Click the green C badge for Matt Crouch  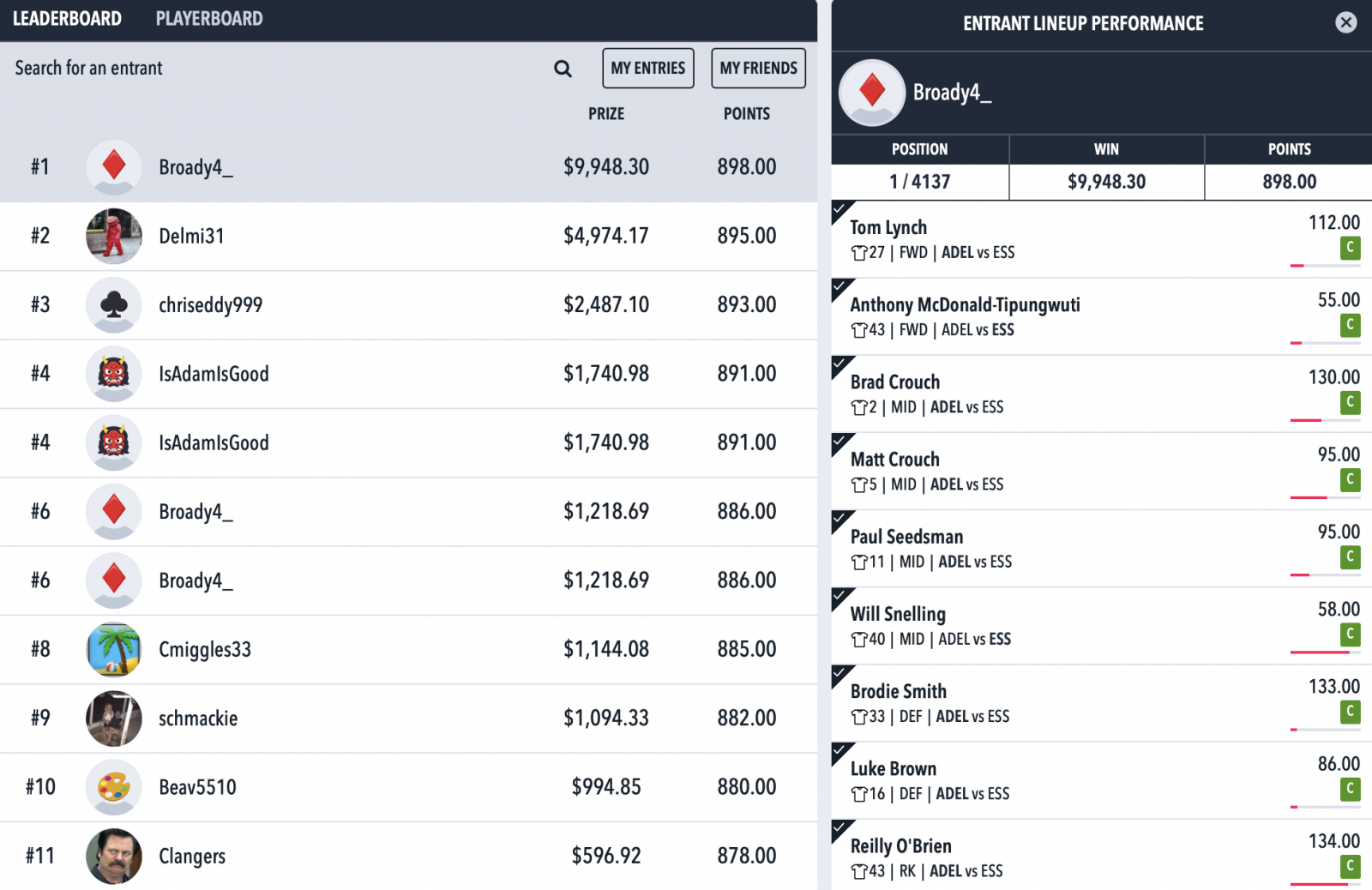pyautogui.click(x=1350, y=479)
